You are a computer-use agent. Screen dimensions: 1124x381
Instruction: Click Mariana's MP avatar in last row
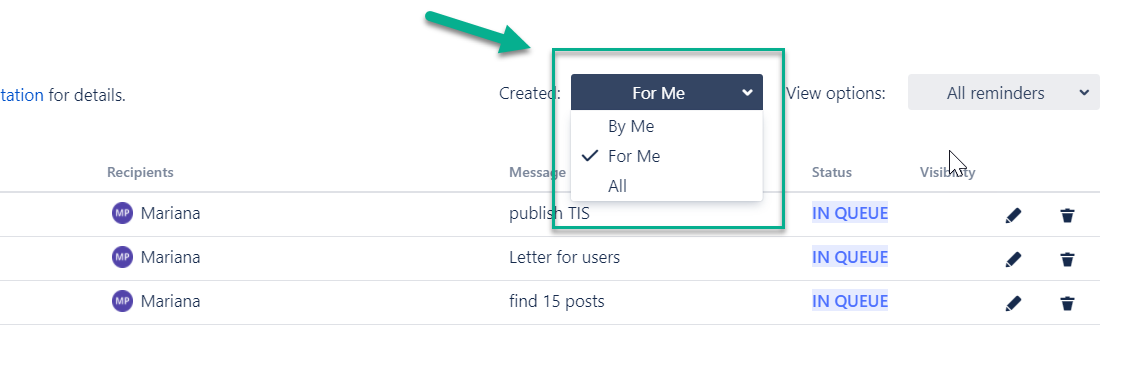pos(123,302)
